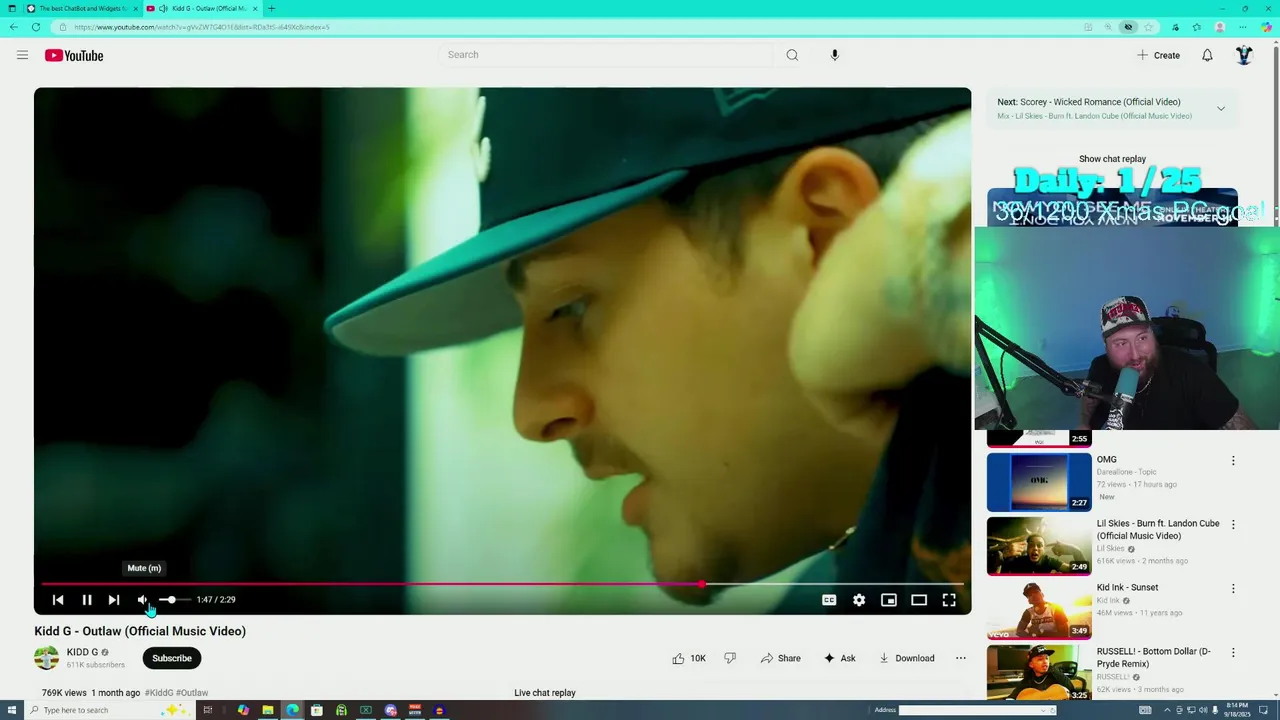
Task: Start voice search with the microphone
Action: point(834,55)
